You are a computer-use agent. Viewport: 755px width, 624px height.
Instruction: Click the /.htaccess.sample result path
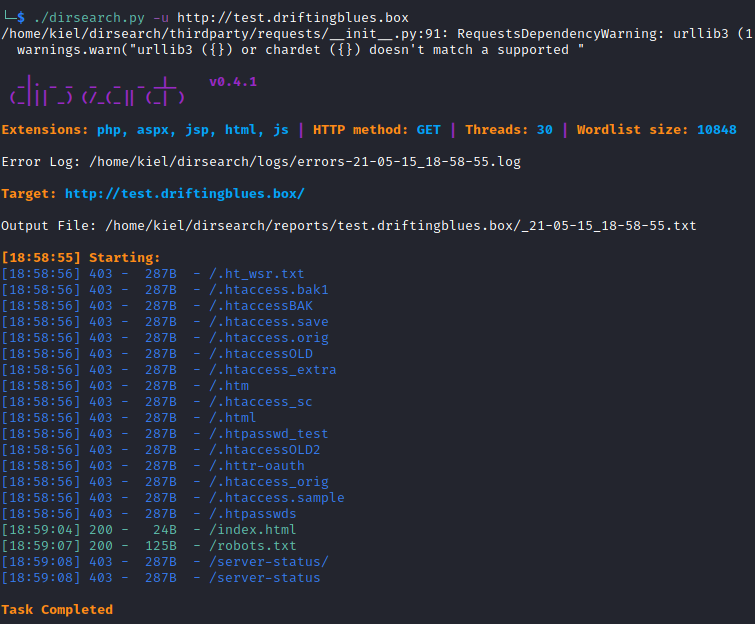(x=276, y=497)
